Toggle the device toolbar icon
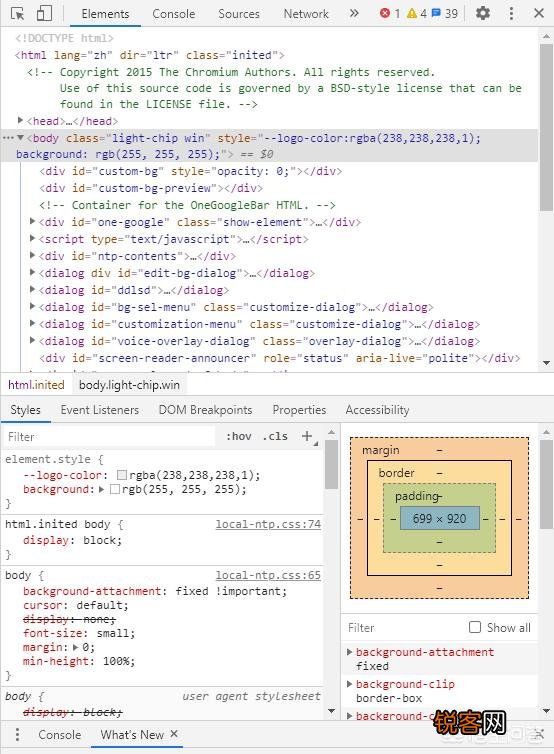This screenshot has width=554, height=754. click(44, 13)
